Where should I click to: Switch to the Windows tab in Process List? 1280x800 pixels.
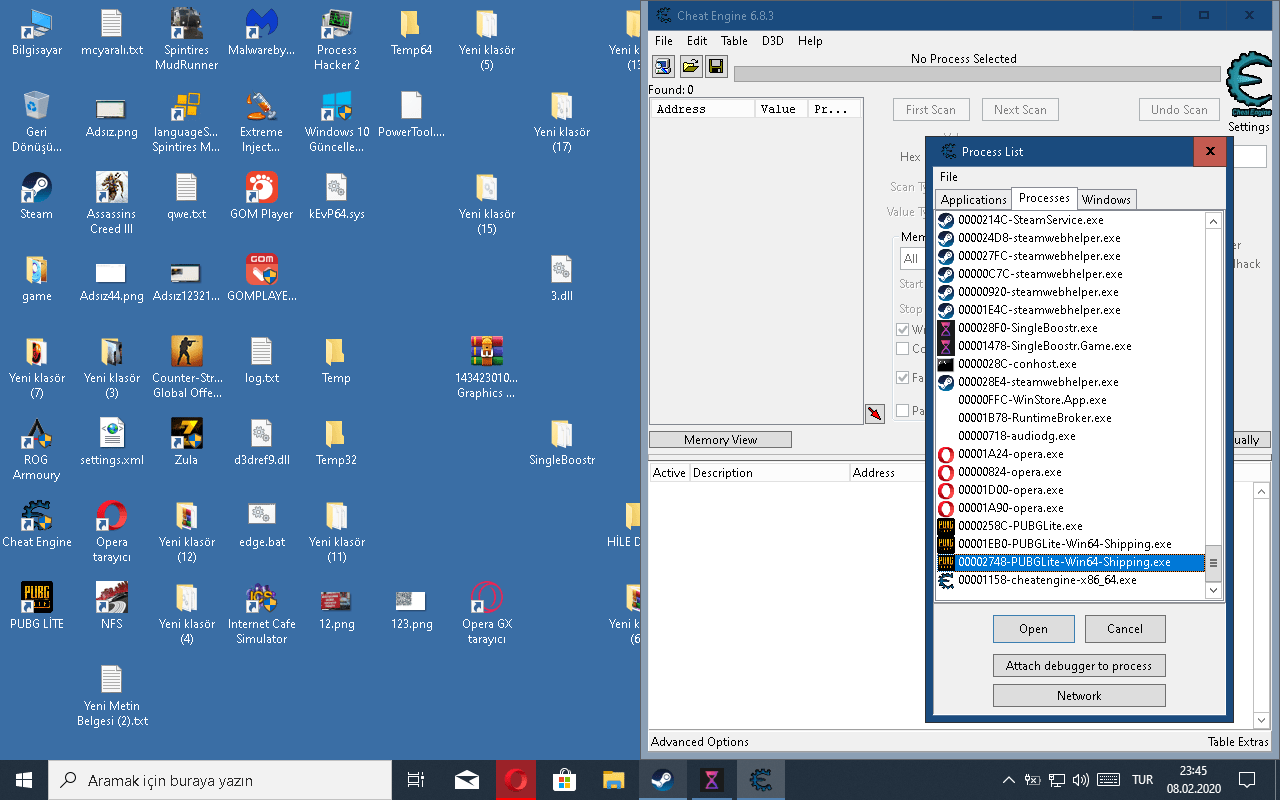1106,200
